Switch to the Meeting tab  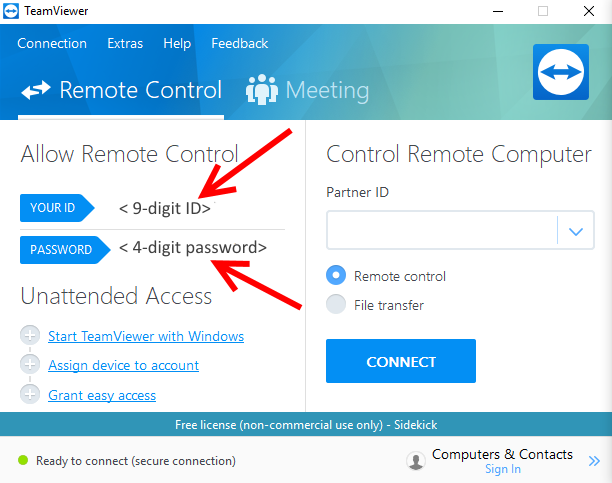(308, 90)
